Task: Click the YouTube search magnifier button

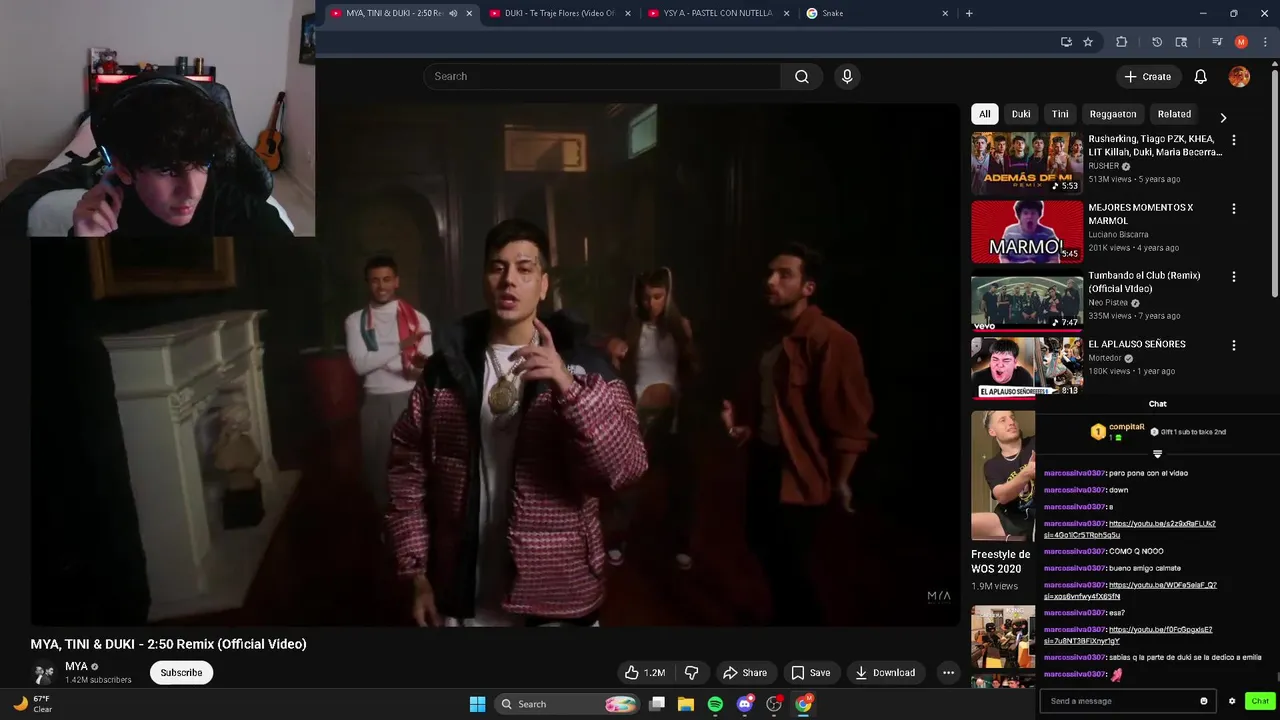Action: tap(801, 76)
